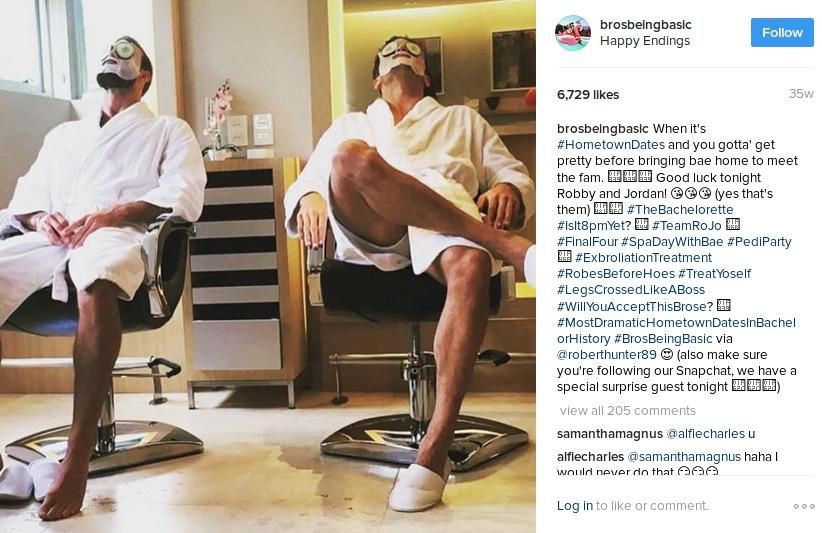View the 6,729 likes list
Image resolution: width=822 pixels, height=533 pixels.
point(588,95)
